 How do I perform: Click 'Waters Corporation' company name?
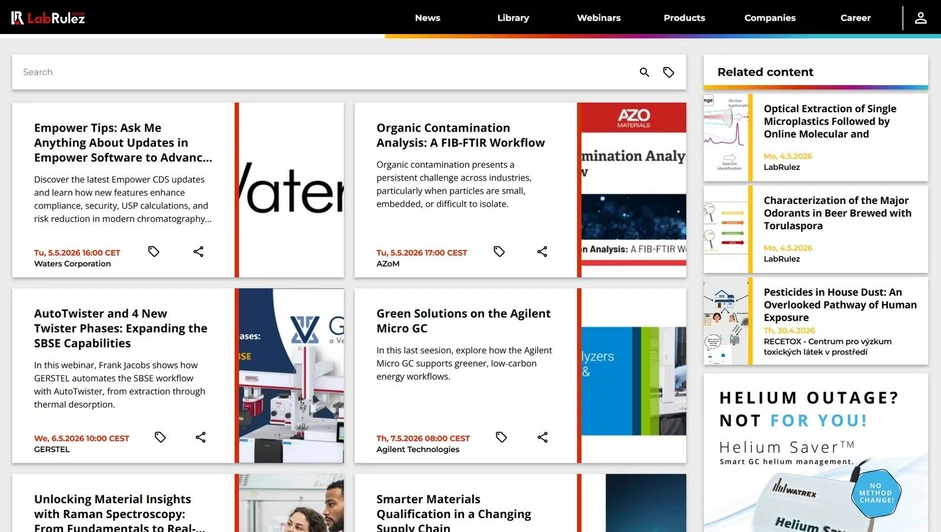(73, 264)
